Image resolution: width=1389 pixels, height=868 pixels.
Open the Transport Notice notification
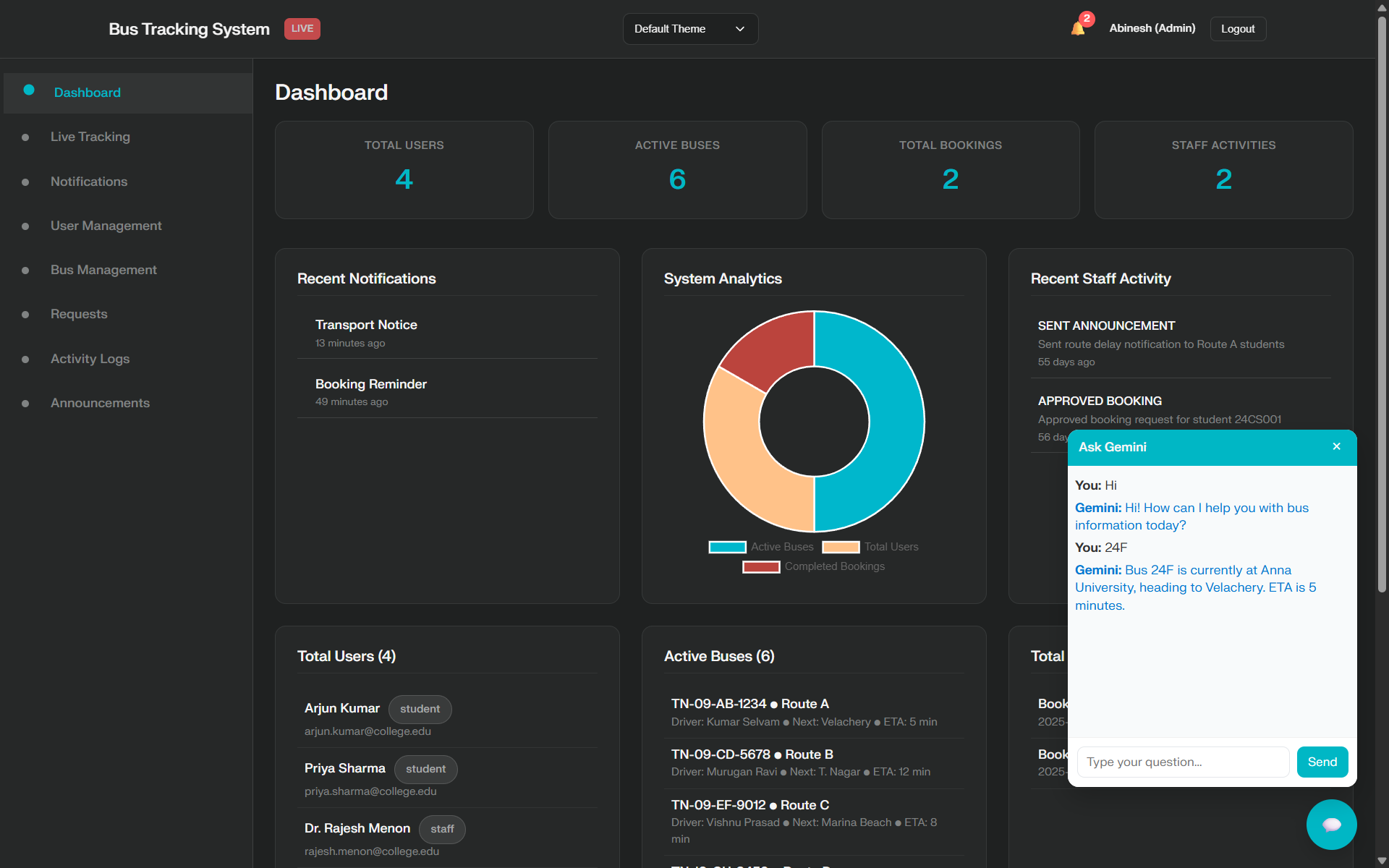pyautogui.click(x=366, y=325)
